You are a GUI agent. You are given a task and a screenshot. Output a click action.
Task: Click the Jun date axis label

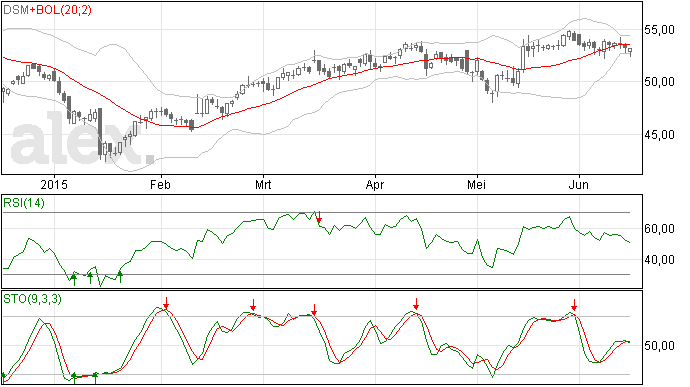[x=579, y=184]
